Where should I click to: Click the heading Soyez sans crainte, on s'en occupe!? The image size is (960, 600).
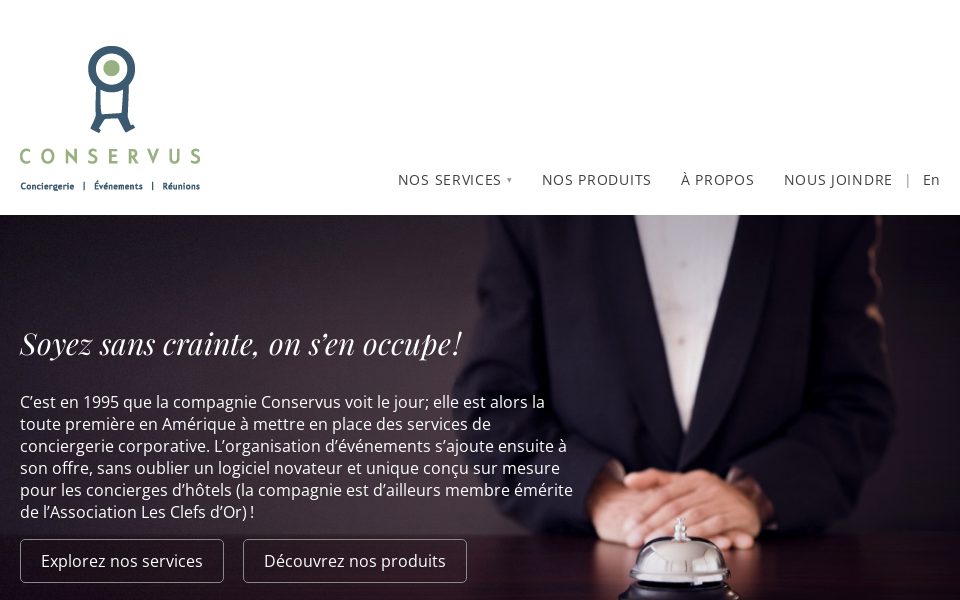point(241,343)
